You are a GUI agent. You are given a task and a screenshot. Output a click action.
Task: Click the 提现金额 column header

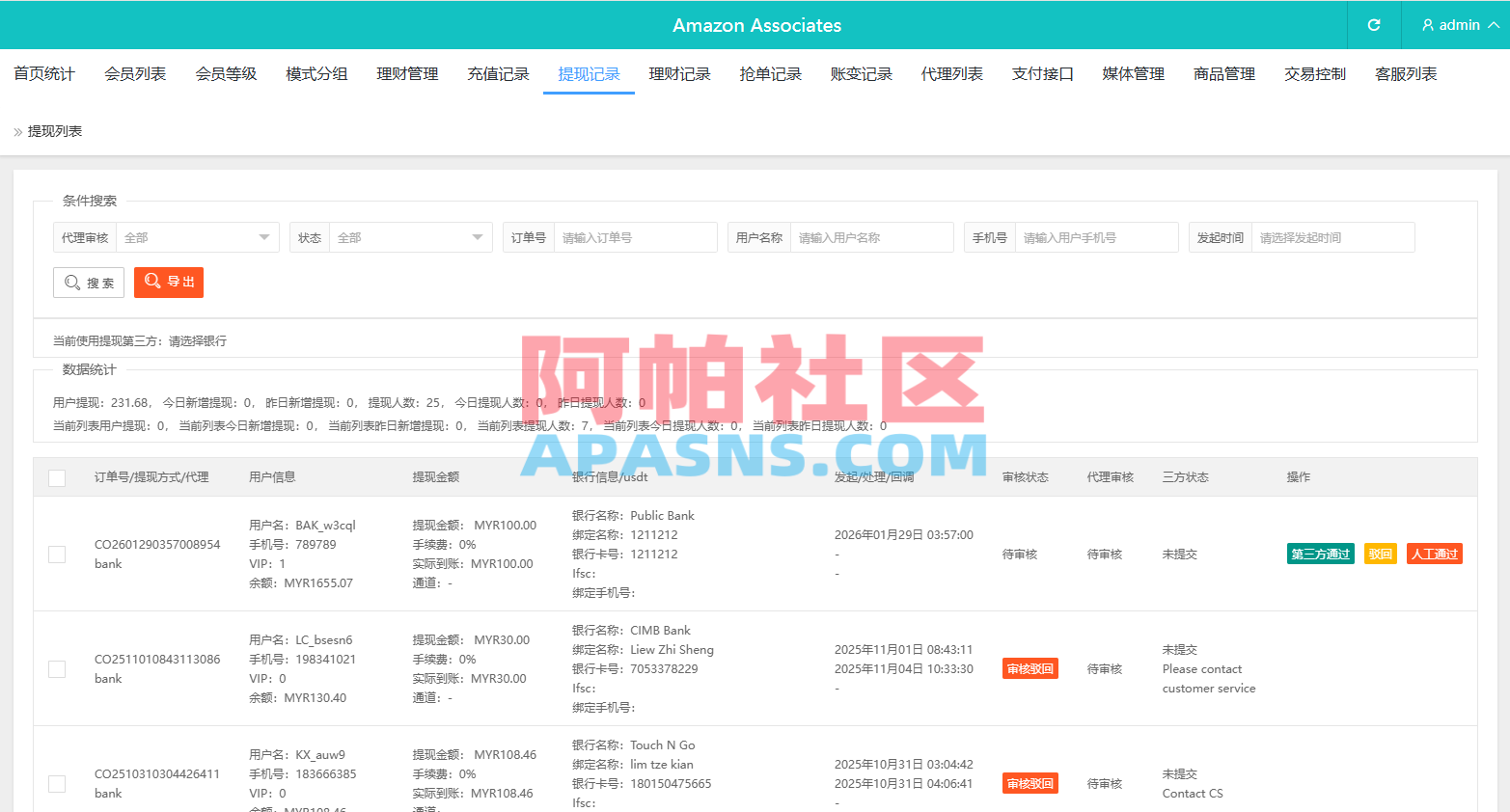click(x=436, y=476)
